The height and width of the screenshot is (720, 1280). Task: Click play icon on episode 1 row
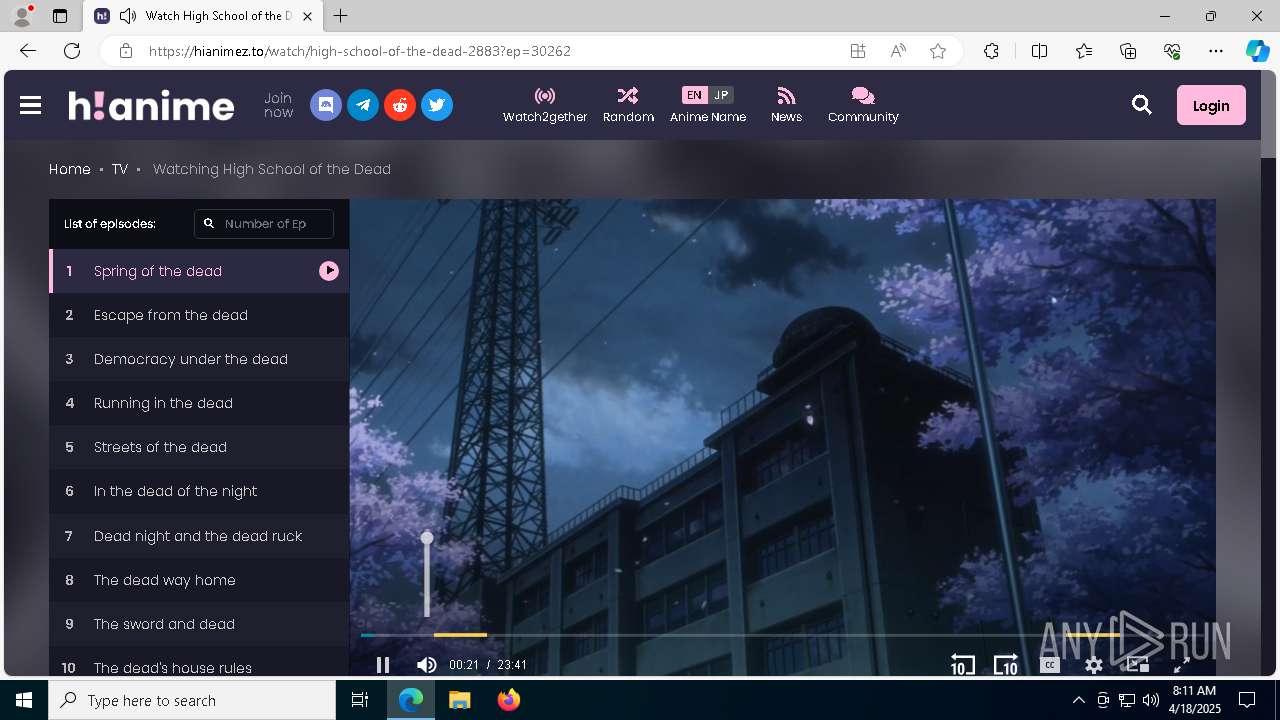click(329, 271)
